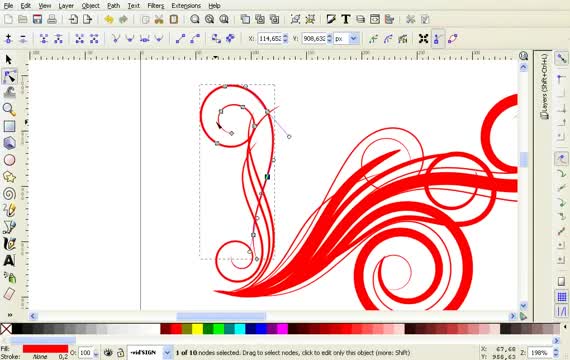Expand hidden toolbox tools arrow
The height and width of the screenshot is (360, 570).
click(10, 315)
